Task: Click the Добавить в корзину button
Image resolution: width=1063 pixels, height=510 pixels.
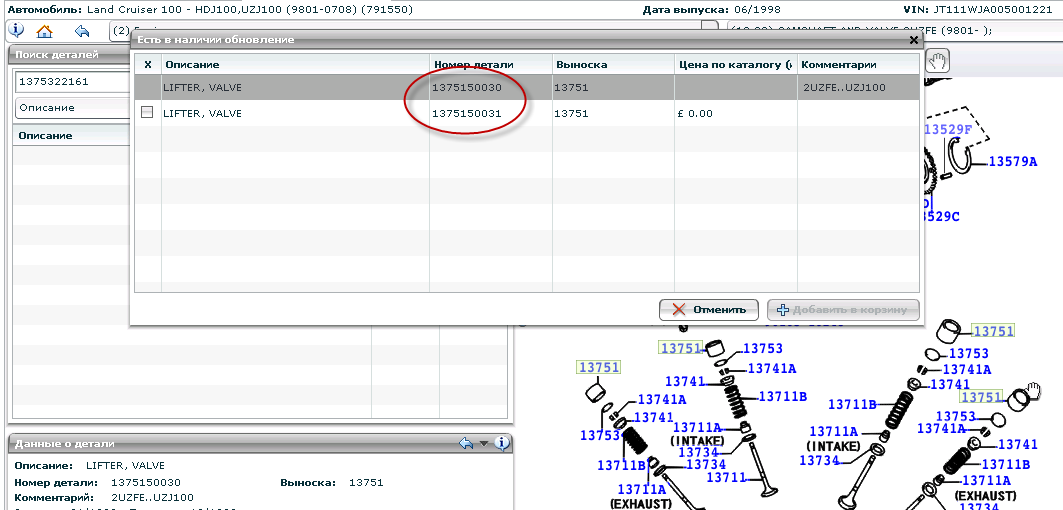Action: 843,309
